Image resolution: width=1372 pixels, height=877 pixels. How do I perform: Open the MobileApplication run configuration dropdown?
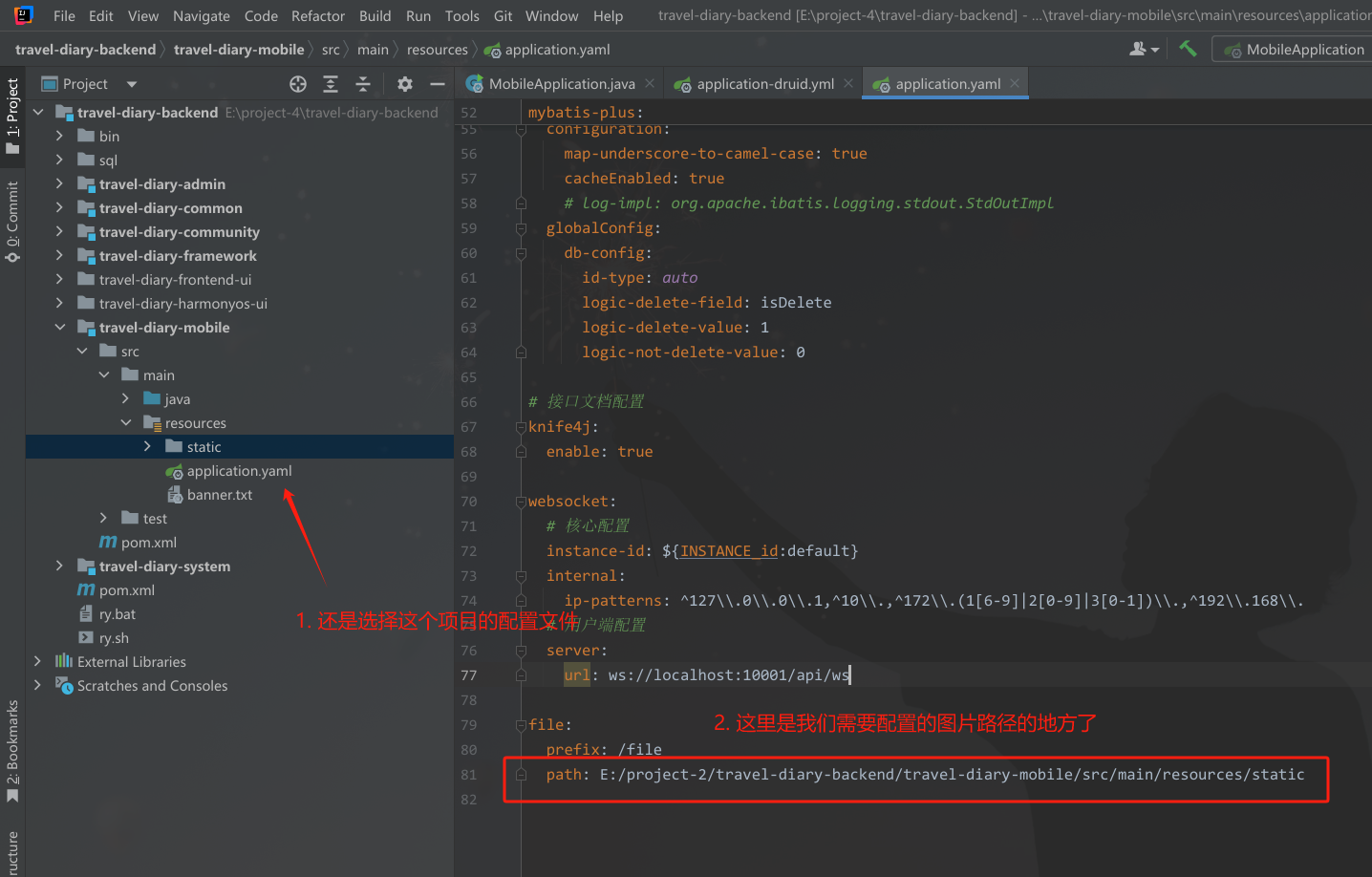[1295, 50]
